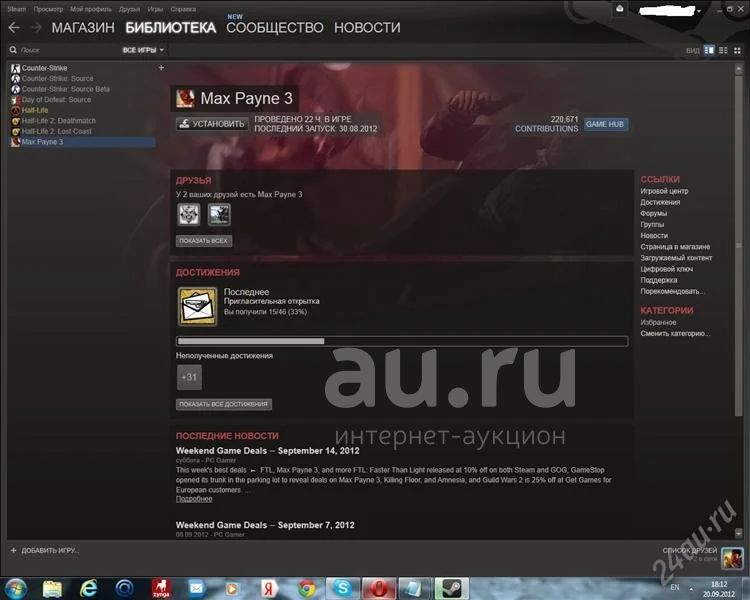Show the +31 locked achievements tile
Screen dimensions: 750x600
click(x=189, y=377)
